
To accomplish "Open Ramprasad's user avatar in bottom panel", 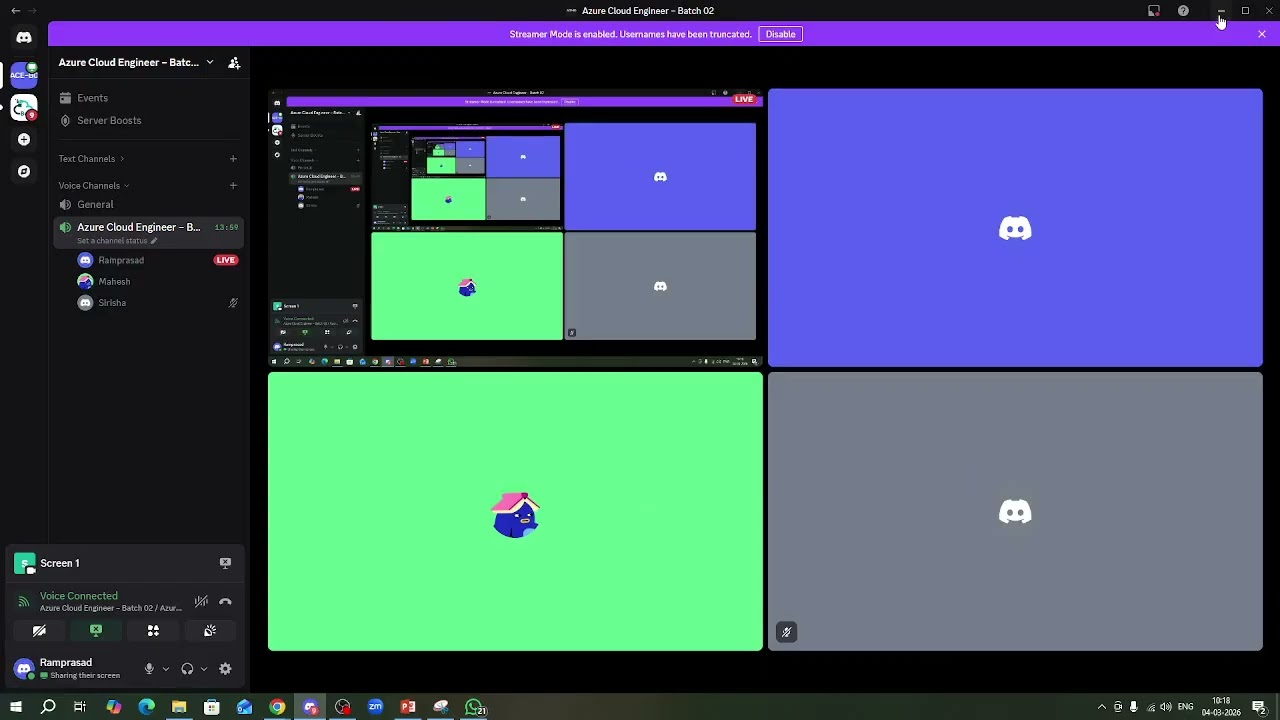I will pyautogui.click(x=24, y=668).
